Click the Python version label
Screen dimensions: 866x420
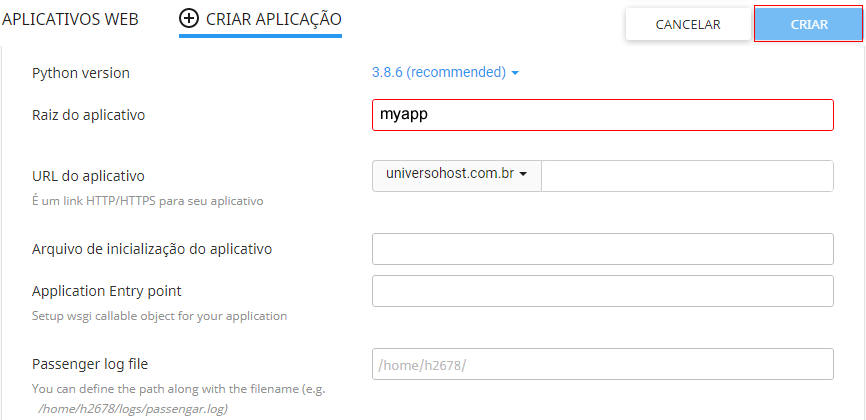81,73
